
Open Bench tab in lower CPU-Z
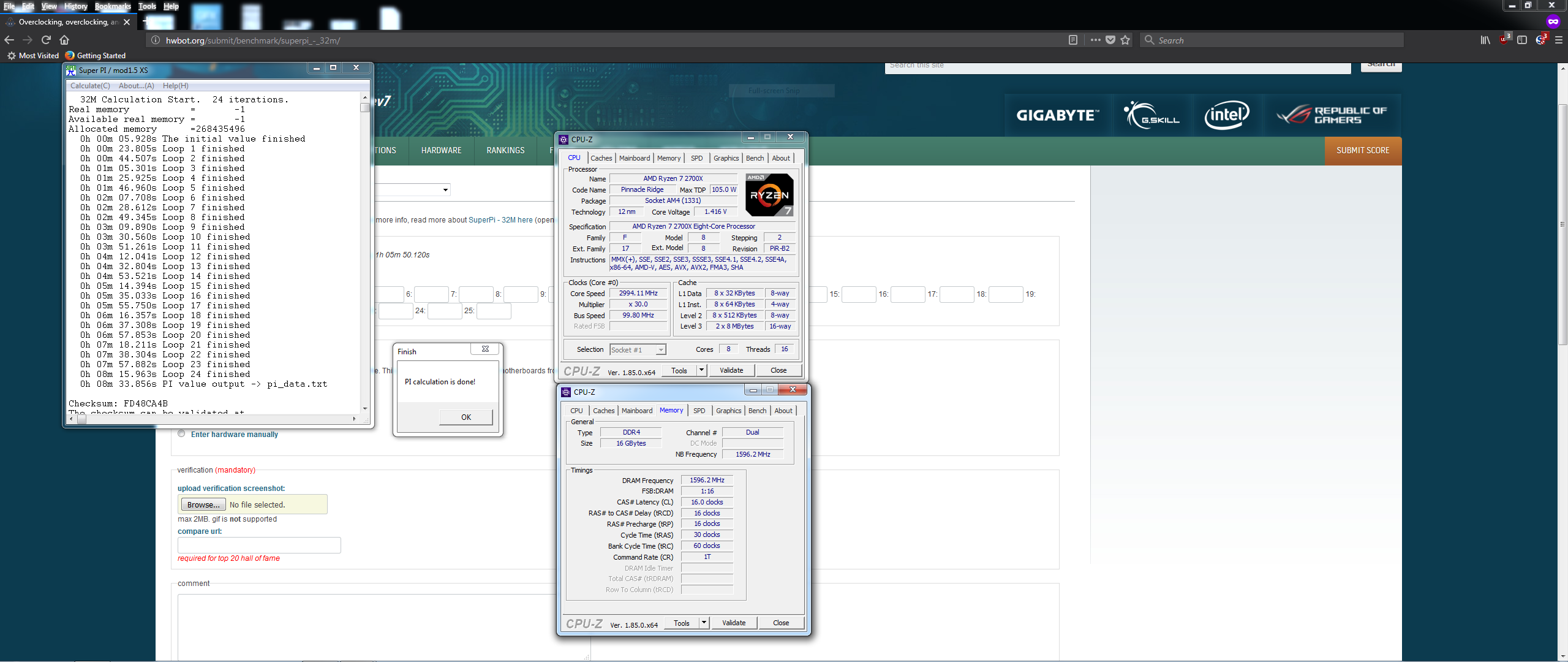point(757,411)
